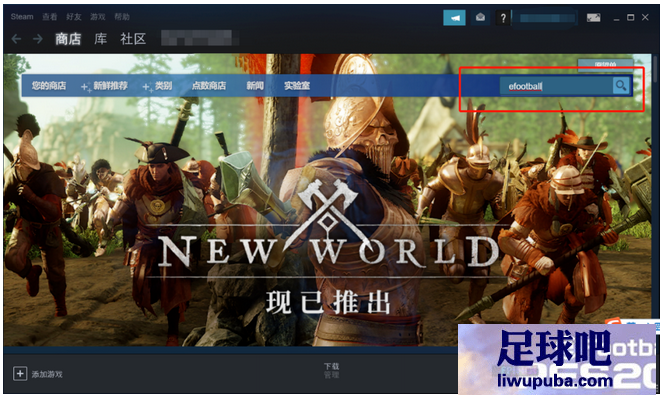The image size is (661, 400).
Task: Open the Steam menu
Action: (22, 17)
